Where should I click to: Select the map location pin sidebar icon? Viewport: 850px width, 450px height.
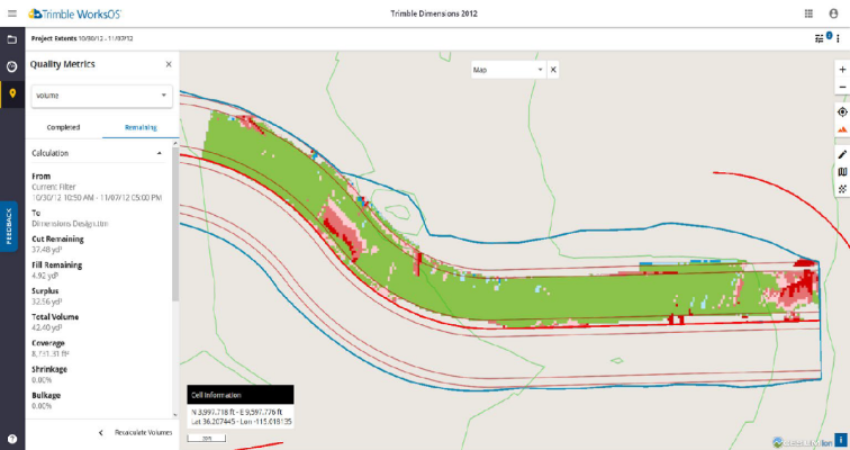click(x=12, y=93)
